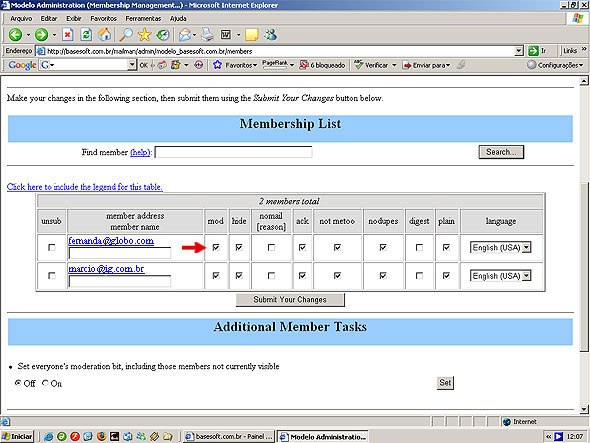Screen dimensions: 590x443
Task: Click the browser Back arrow button
Action: click(x=15, y=35)
